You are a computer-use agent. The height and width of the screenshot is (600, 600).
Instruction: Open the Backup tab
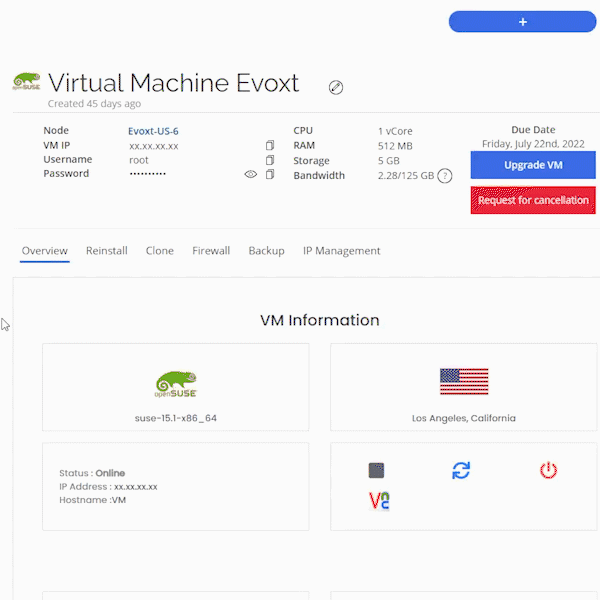tap(266, 251)
